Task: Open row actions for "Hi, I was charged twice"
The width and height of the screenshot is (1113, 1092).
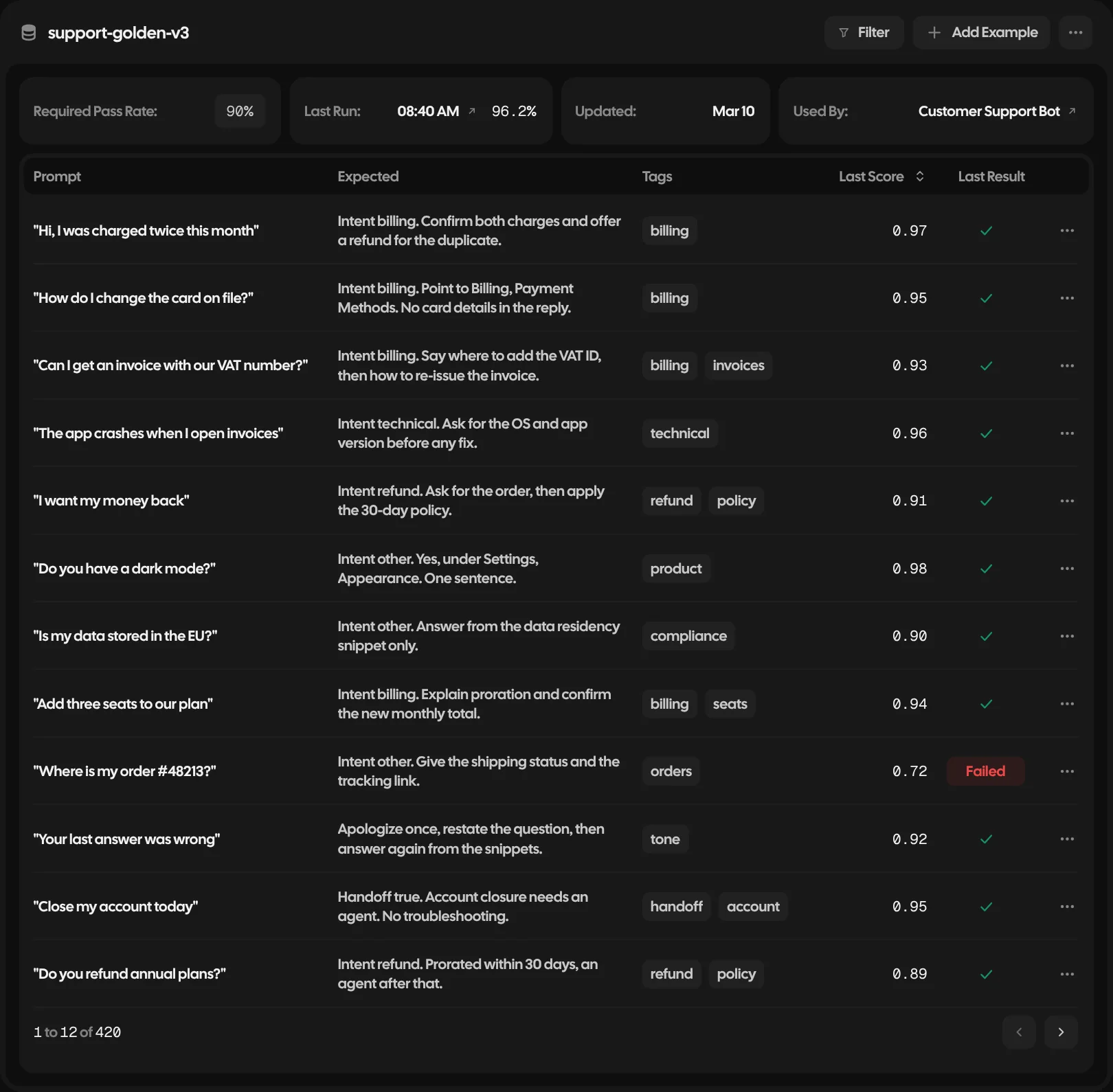Action: click(x=1067, y=231)
